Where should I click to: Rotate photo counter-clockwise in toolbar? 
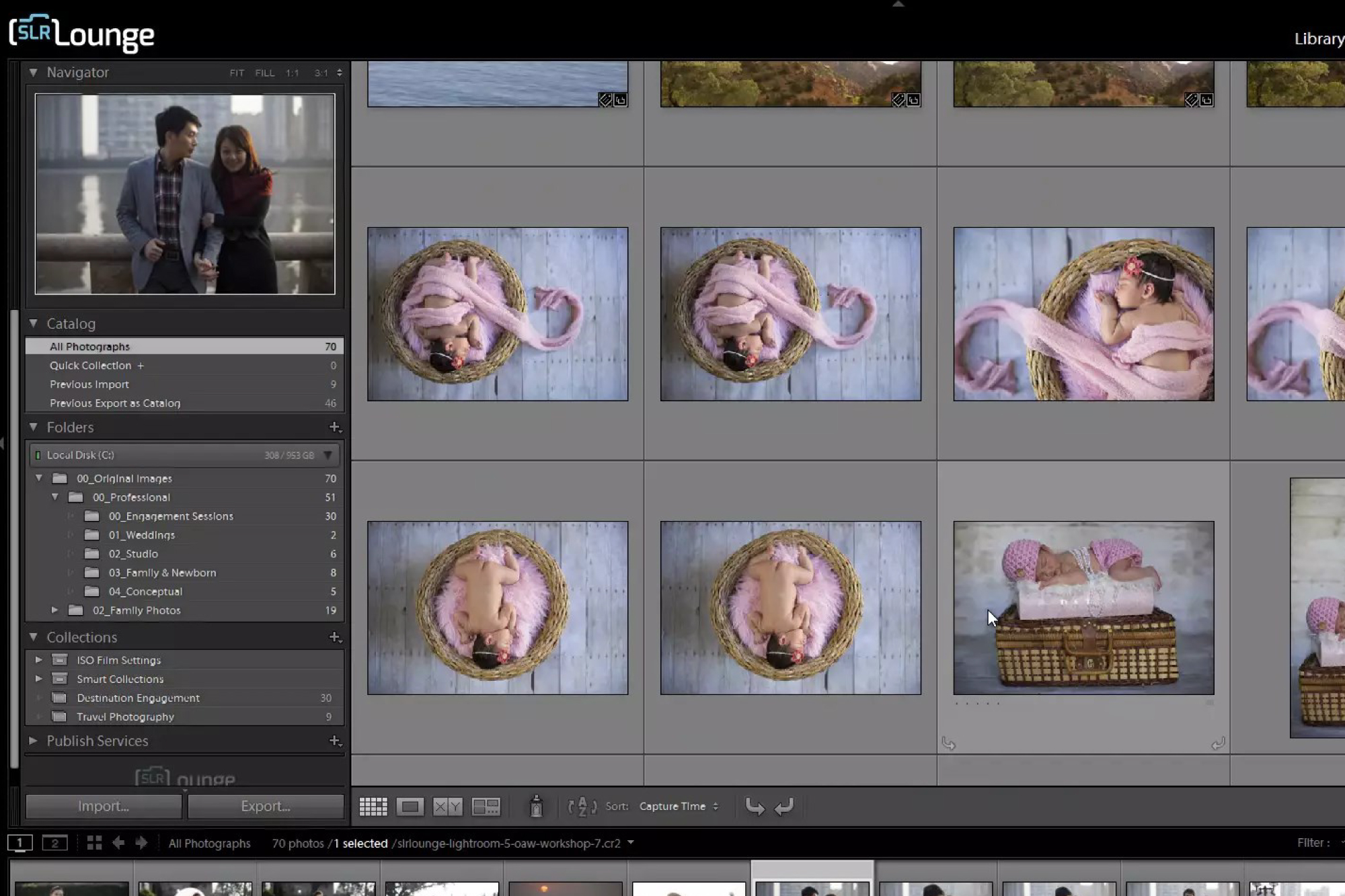(755, 806)
